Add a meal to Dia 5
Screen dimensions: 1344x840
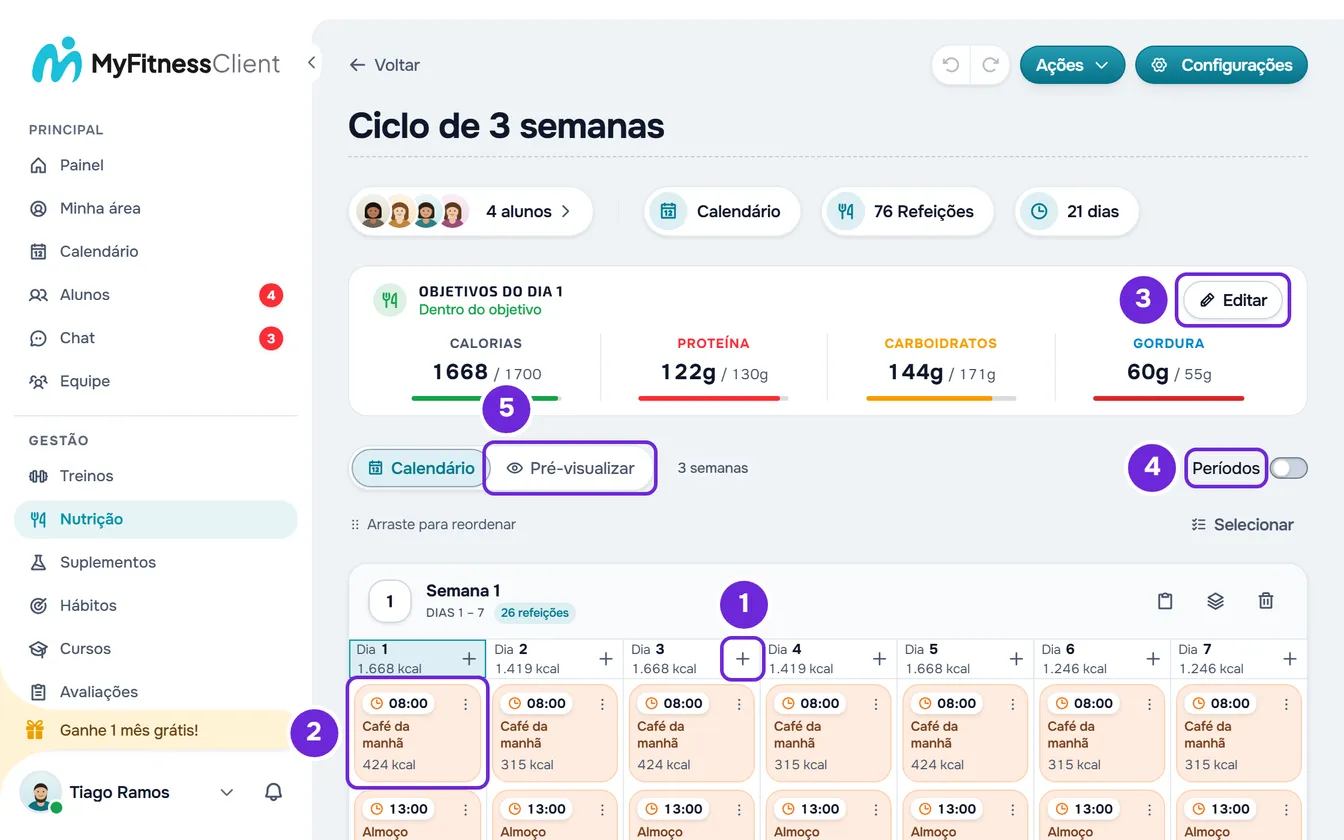[1016, 659]
